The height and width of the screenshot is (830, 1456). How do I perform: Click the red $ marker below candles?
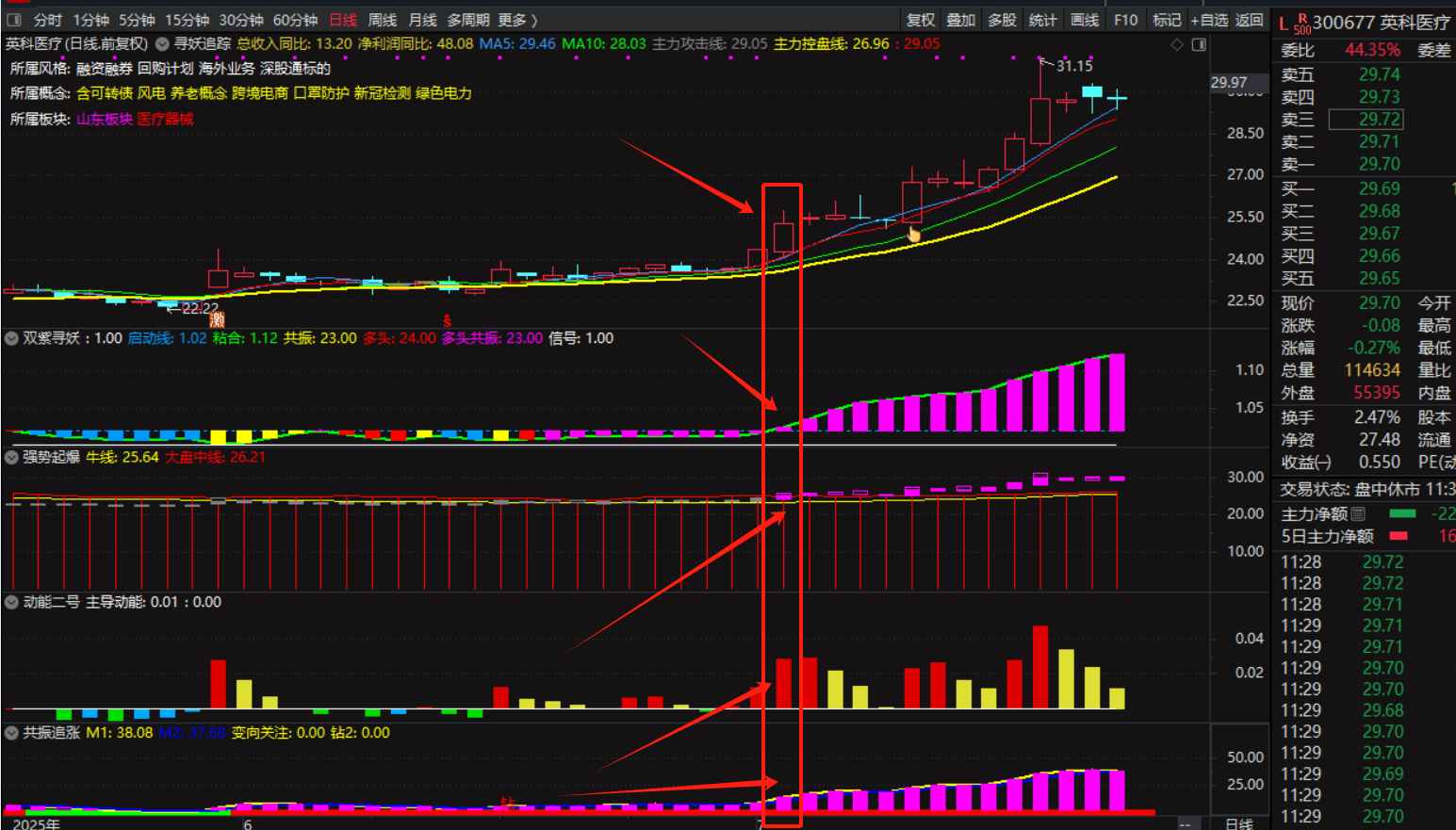[447, 321]
